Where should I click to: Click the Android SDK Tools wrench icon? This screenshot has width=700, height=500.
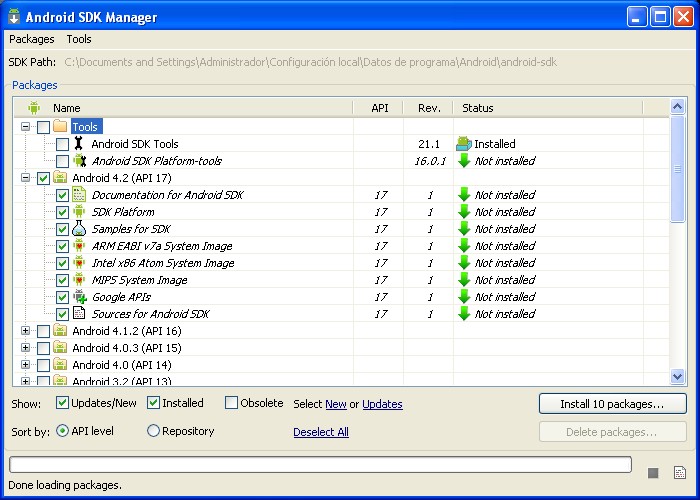(x=79, y=143)
